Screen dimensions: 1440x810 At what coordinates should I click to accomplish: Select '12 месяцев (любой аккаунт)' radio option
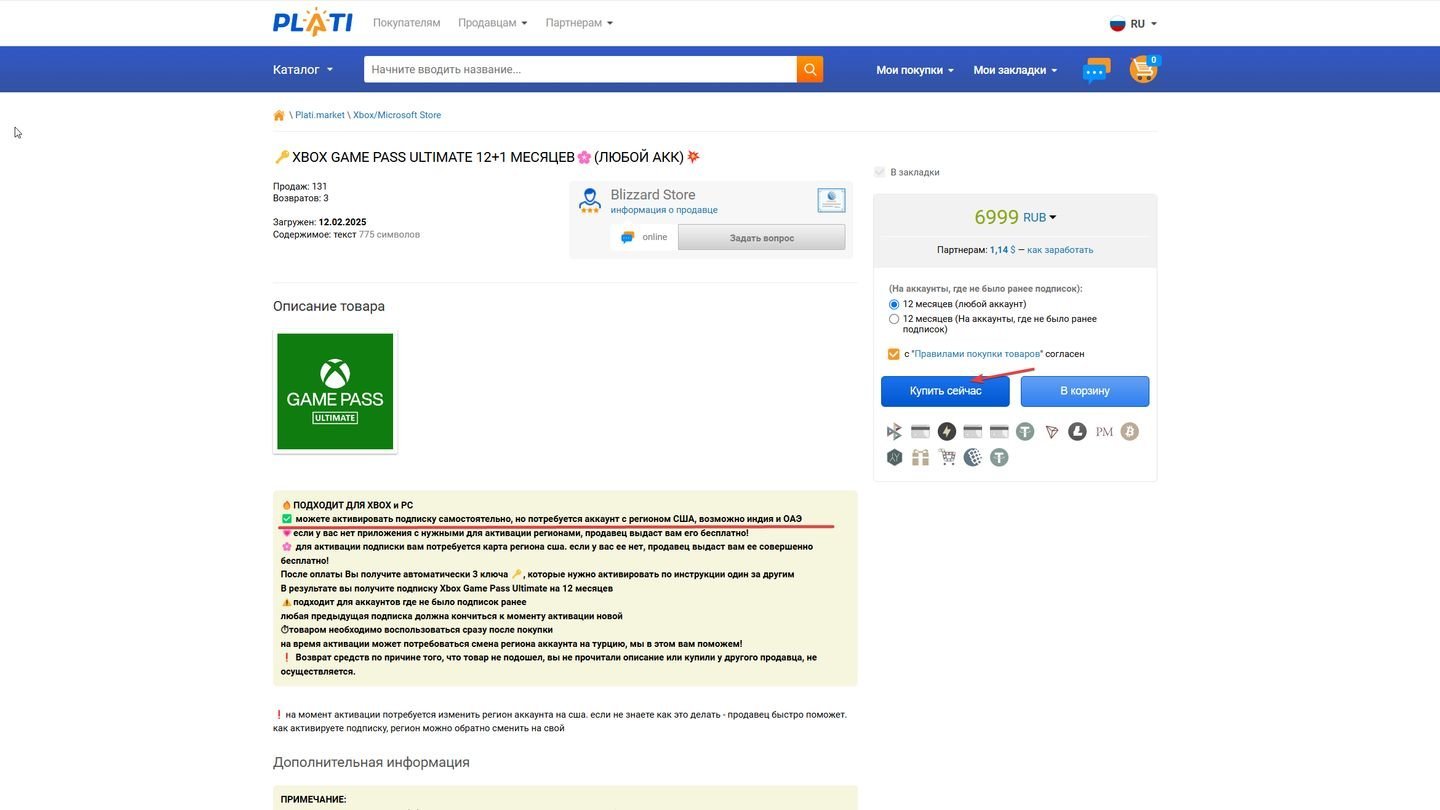point(894,304)
